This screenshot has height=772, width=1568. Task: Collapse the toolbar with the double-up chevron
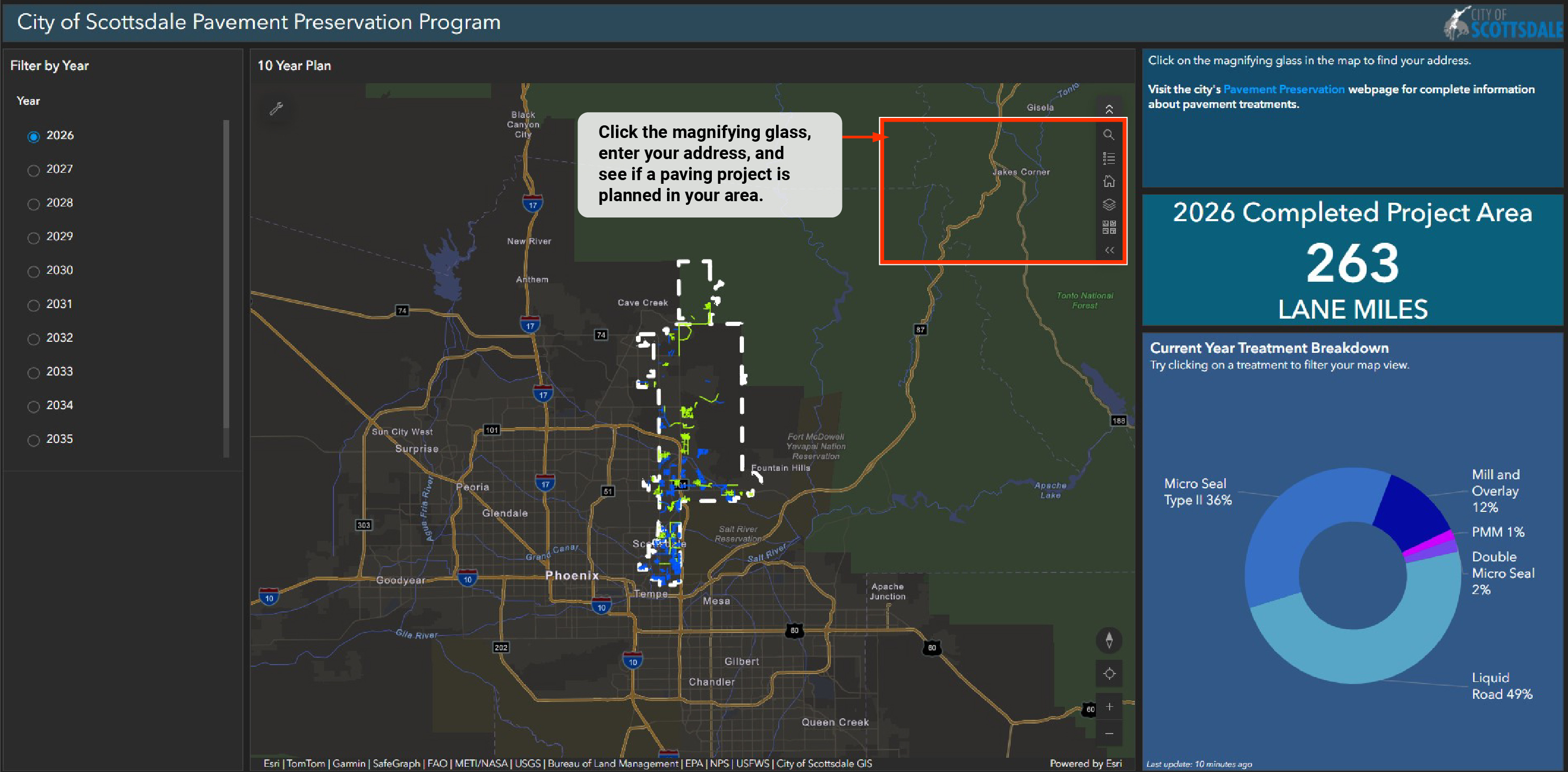1109,109
